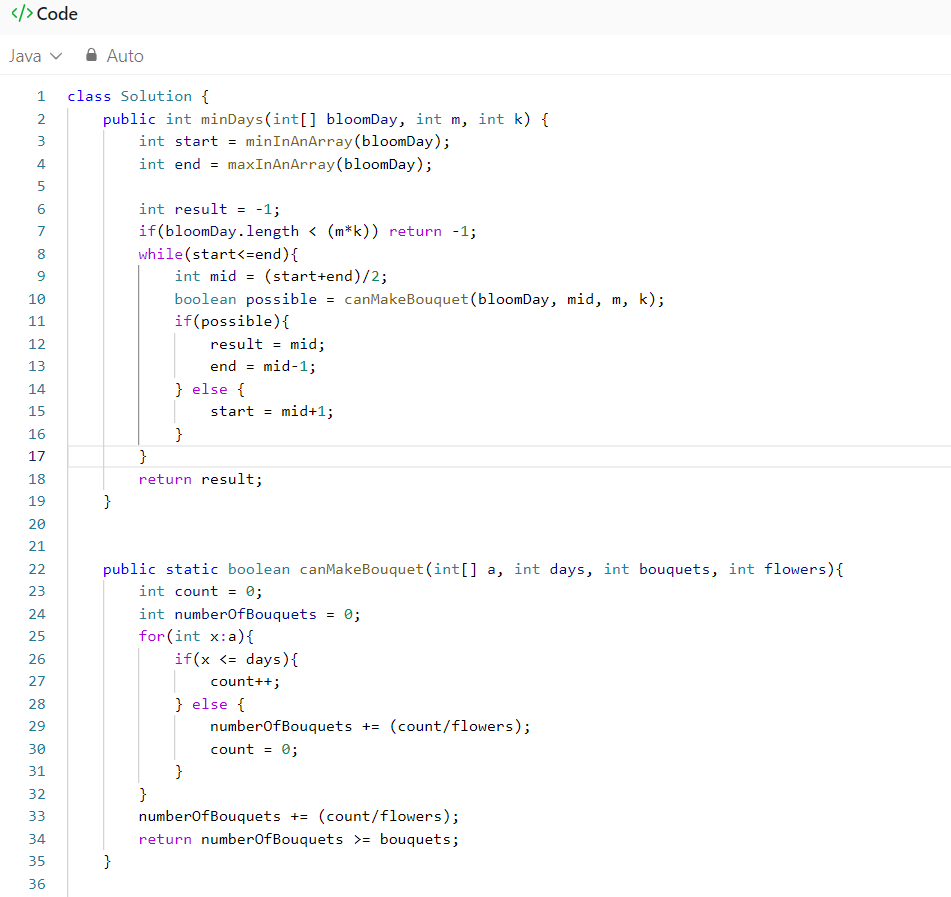Click '>= bouquets;' on line 34

coord(406,839)
